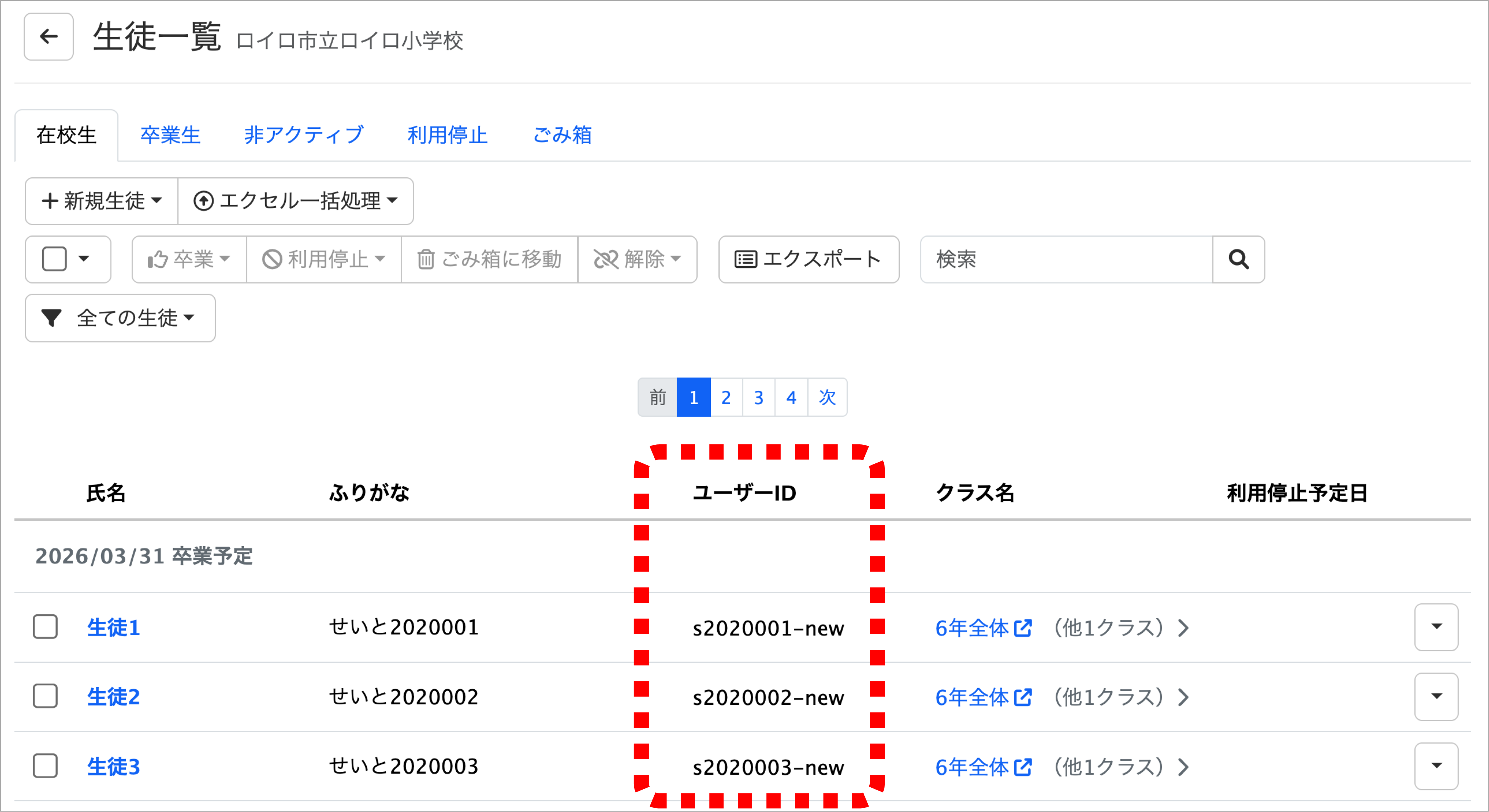
Task: Click the 利用停止 ban icon in toolbar
Action: [272, 259]
